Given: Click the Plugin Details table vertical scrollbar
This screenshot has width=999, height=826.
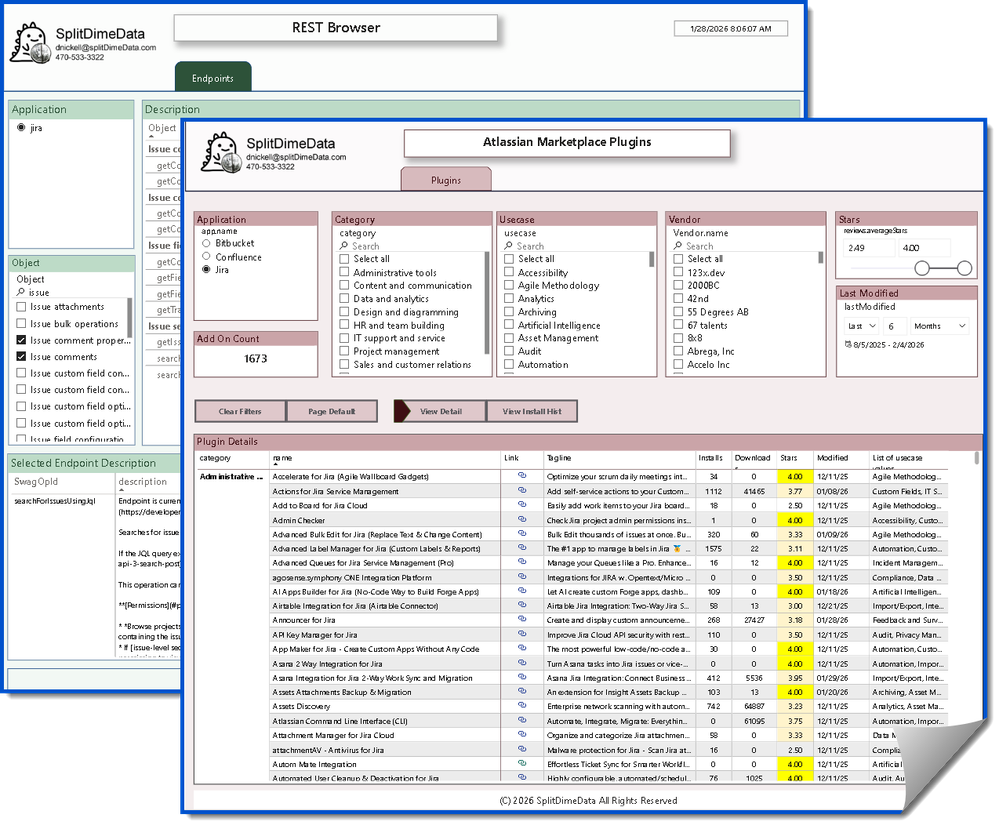Looking at the screenshot, I should [976, 458].
